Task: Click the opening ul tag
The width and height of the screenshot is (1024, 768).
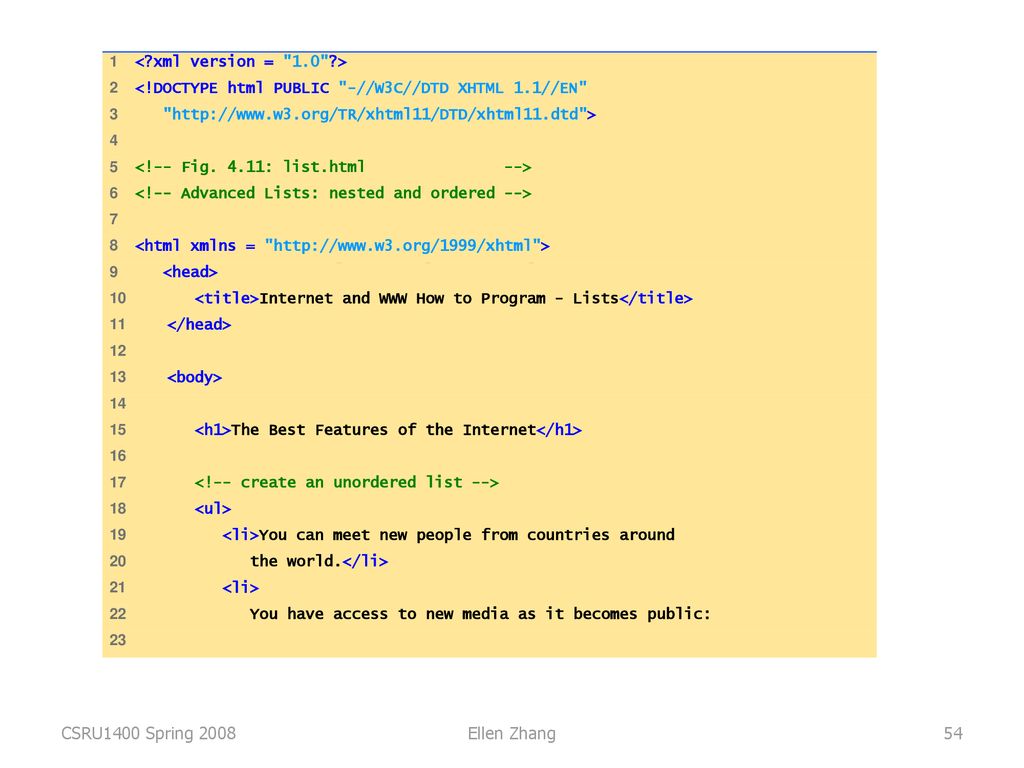Action: click(x=213, y=509)
